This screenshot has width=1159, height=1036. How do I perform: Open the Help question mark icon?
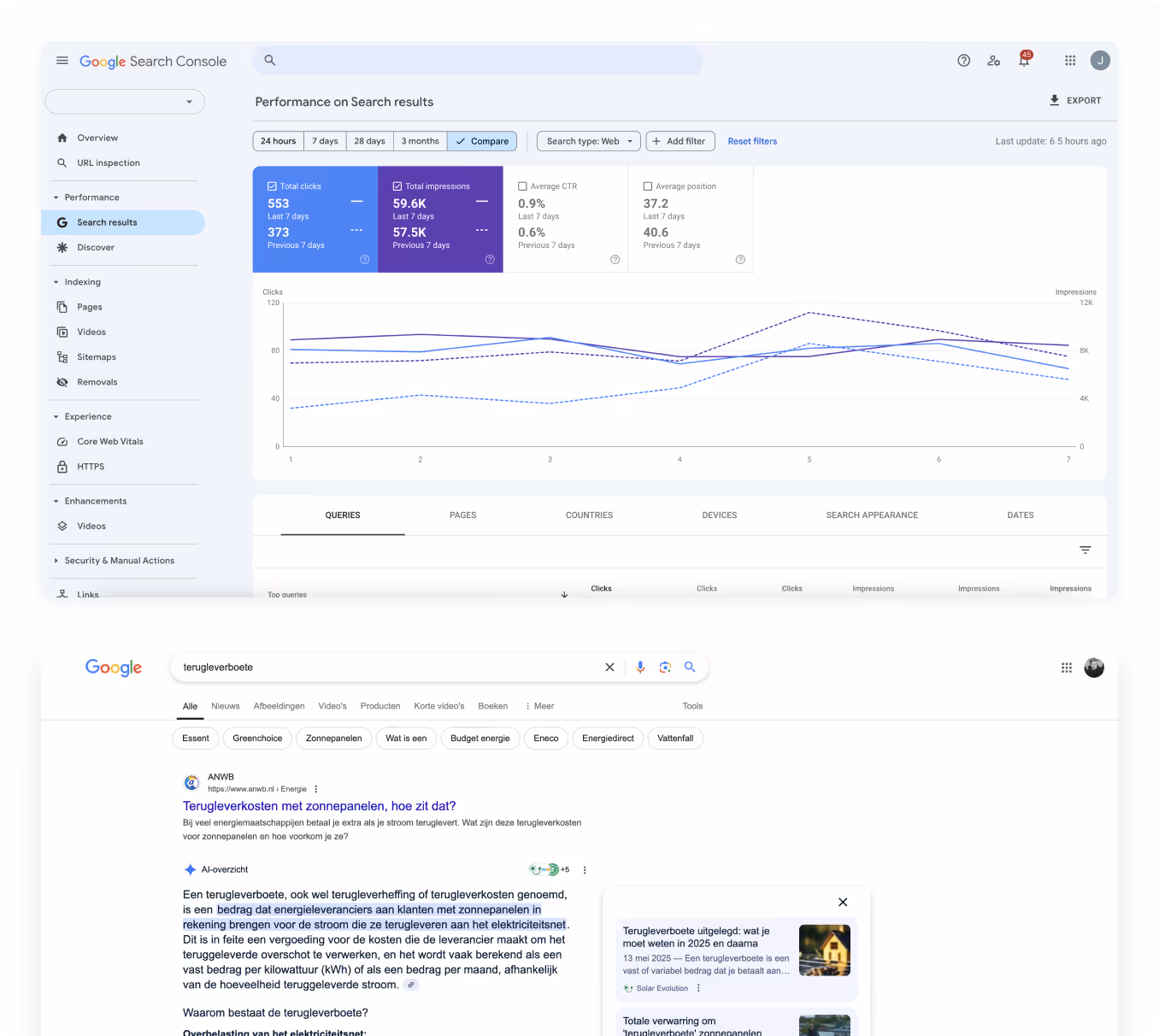[x=964, y=61]
